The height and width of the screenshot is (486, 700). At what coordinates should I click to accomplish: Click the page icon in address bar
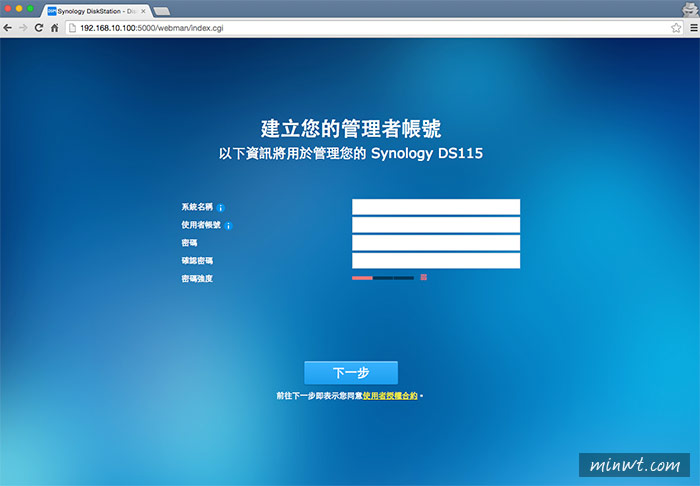click(72, 28)
